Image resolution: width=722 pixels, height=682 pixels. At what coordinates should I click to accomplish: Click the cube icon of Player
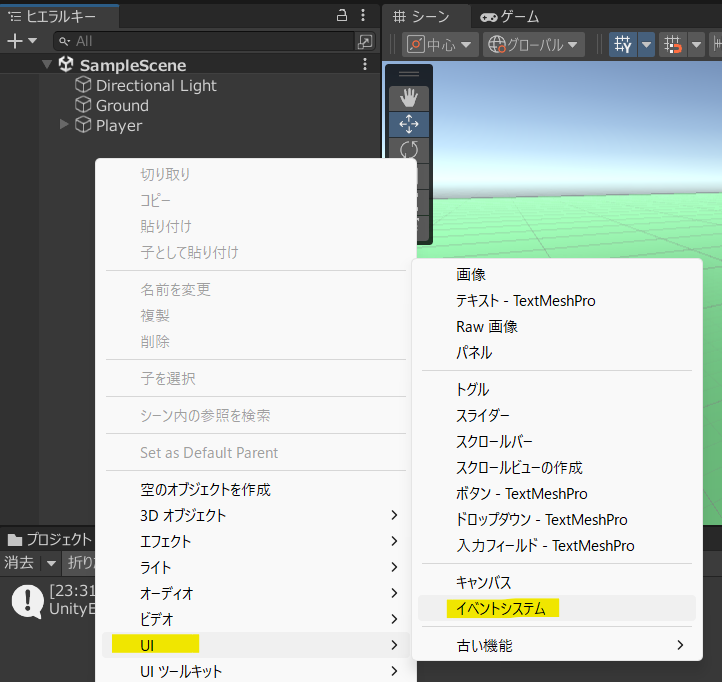(x=83, y=125)
